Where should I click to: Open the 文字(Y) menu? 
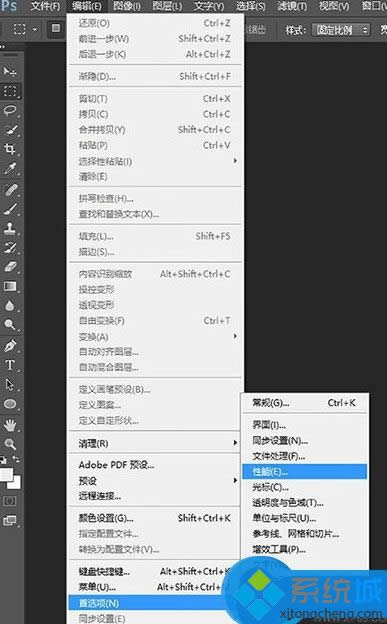click(x=209, y=6)
